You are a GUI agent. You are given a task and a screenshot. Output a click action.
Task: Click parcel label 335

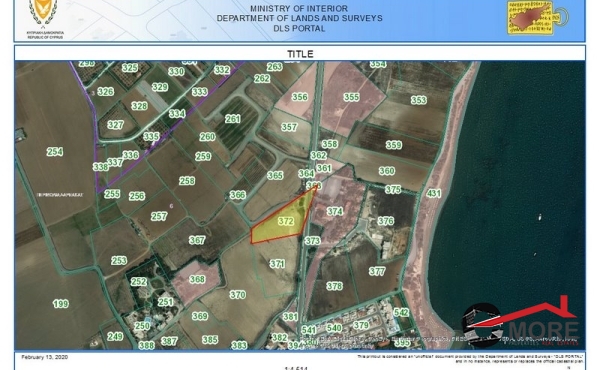coord(152,137)
